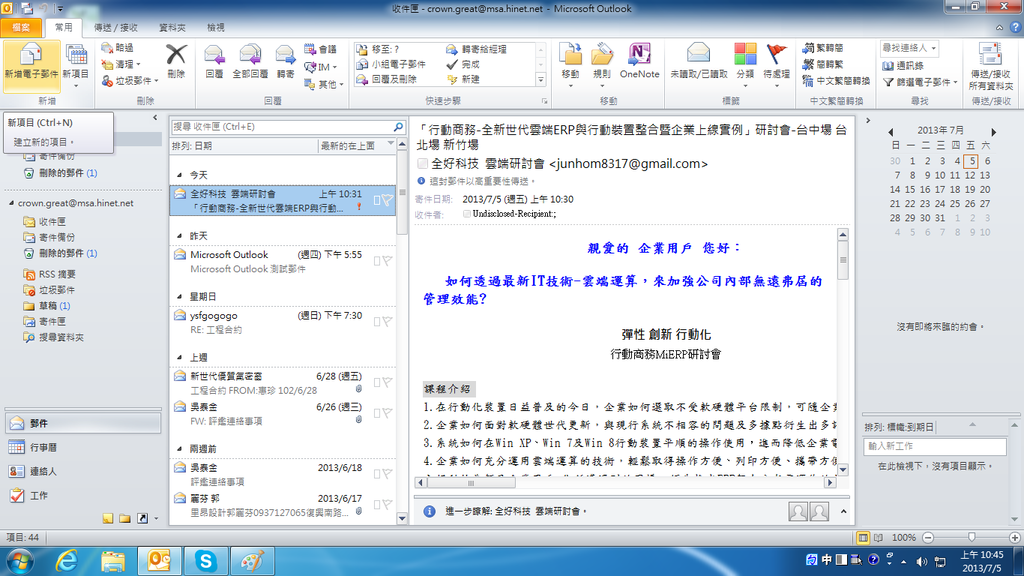Open the New Items (新項目) ribbon button
This screenshot has height=576, width=1024.
coord(76,65)
